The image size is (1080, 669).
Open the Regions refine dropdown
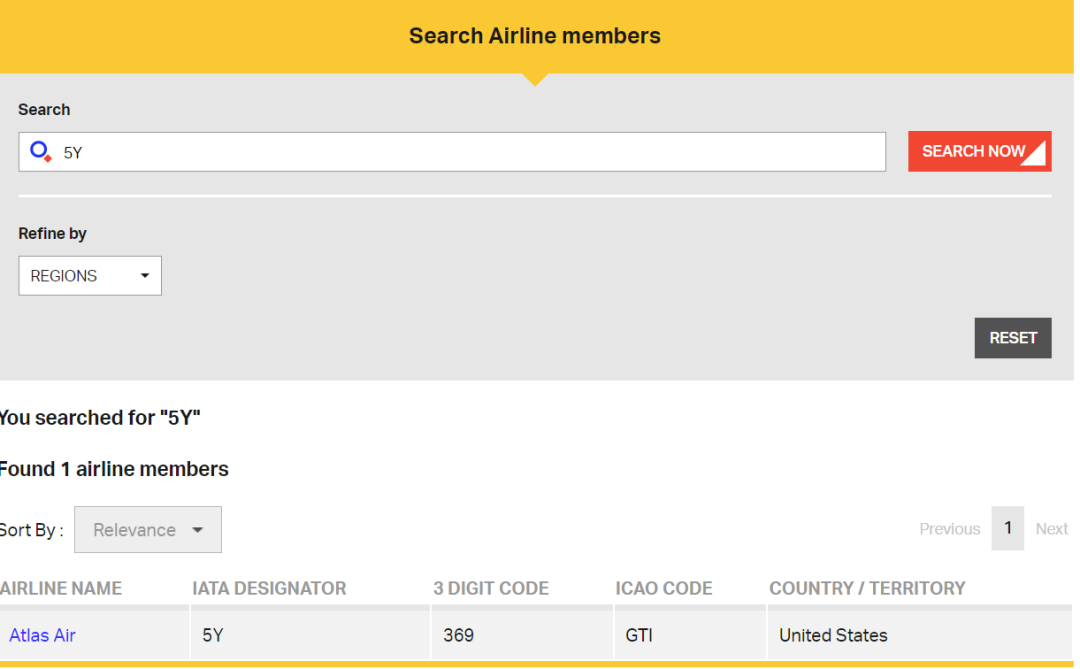(89, 276)
